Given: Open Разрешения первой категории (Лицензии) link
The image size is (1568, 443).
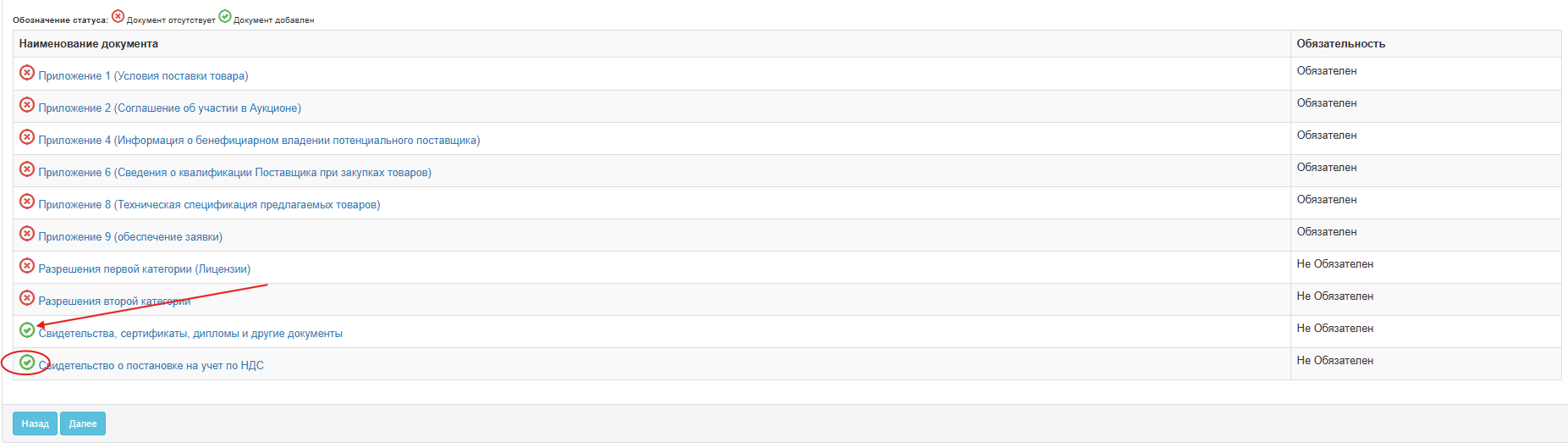Looking at the screenshot, I should 144,269.
